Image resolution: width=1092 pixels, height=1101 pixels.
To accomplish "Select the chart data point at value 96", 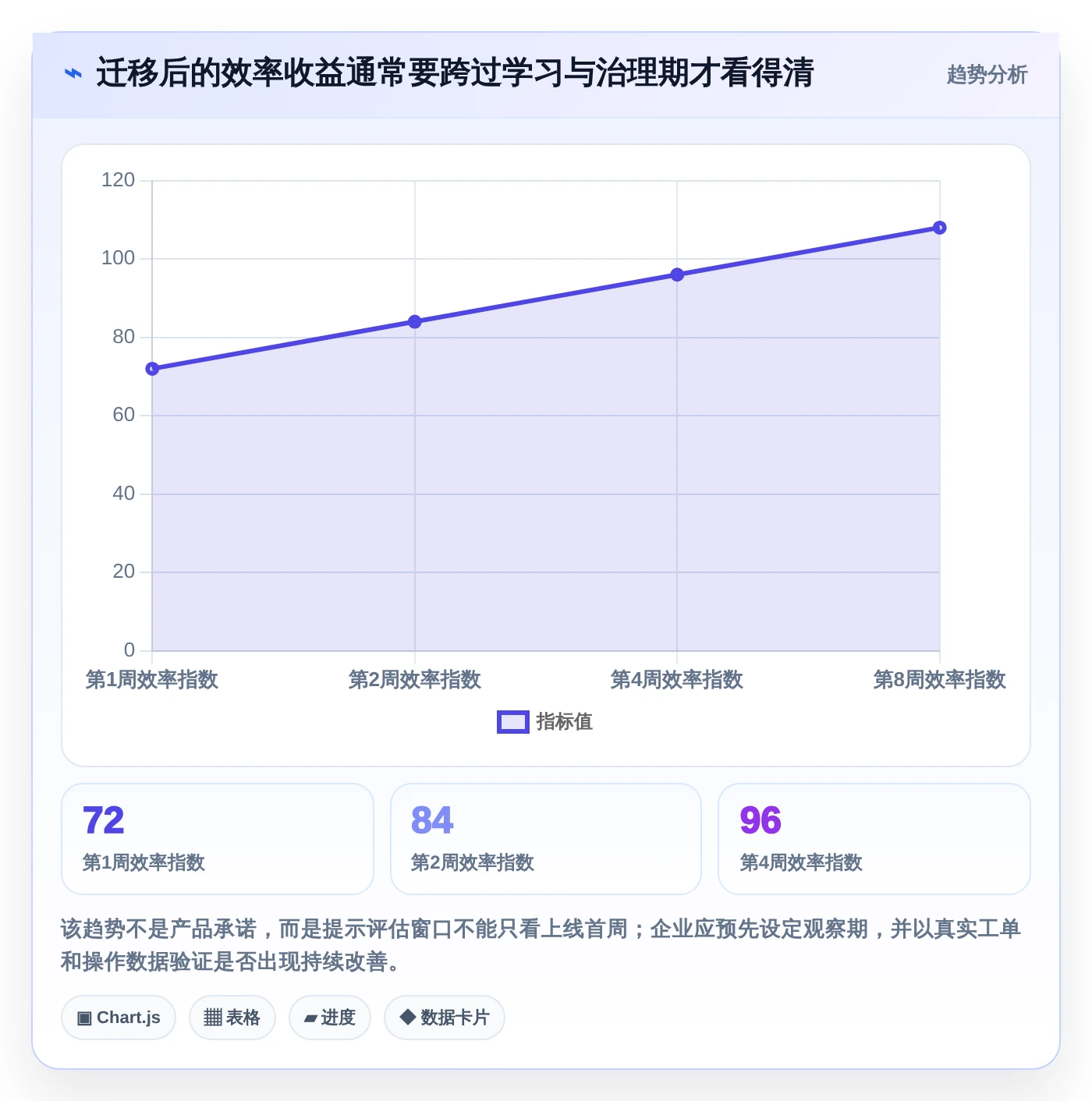I will tap(677, 274).
